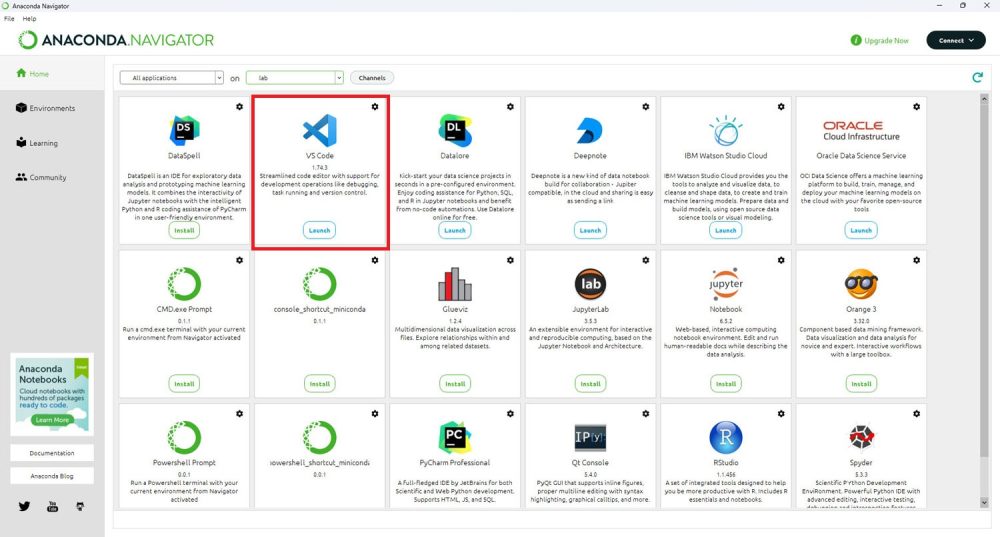The width and height of the screenshot is (1000, 537).
Task: Open the Upgrade Now link
Action: (880, 41)
